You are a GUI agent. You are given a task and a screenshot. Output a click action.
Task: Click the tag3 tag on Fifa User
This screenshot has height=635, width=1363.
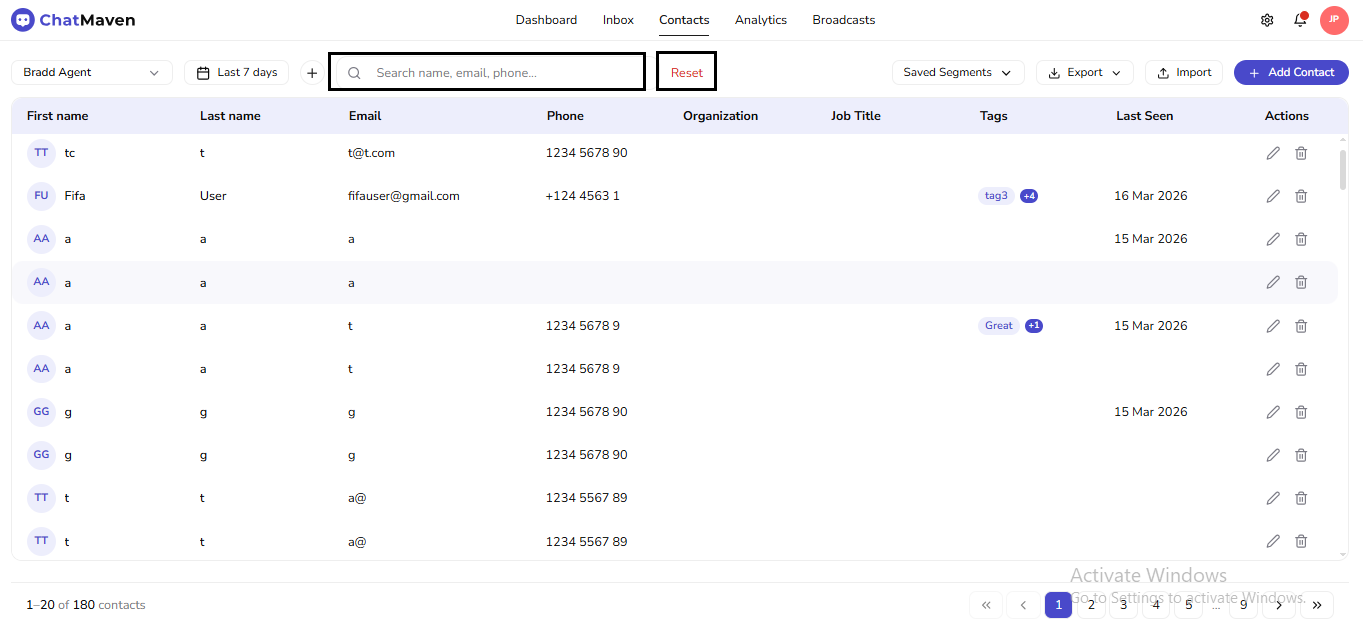tap(995, 195)
